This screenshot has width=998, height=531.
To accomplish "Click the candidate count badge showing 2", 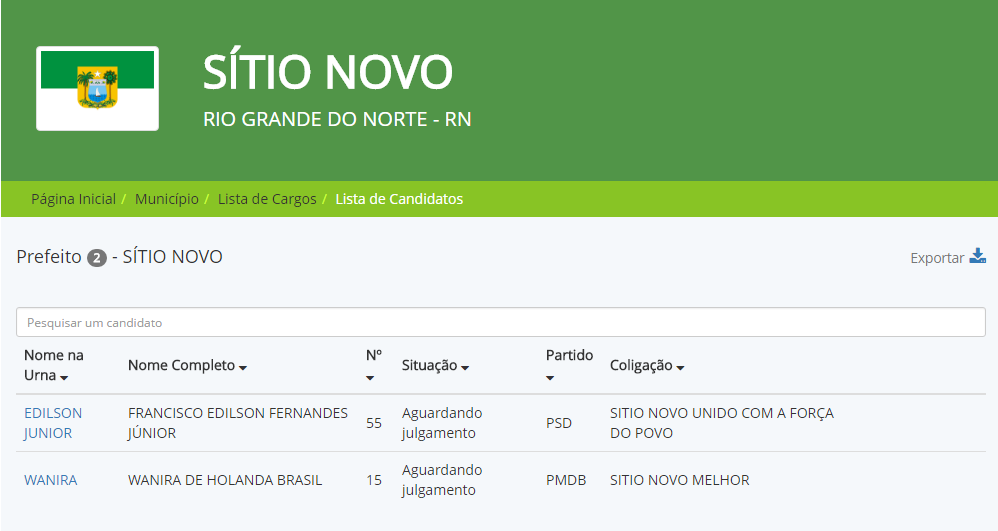I will [97, 258].
